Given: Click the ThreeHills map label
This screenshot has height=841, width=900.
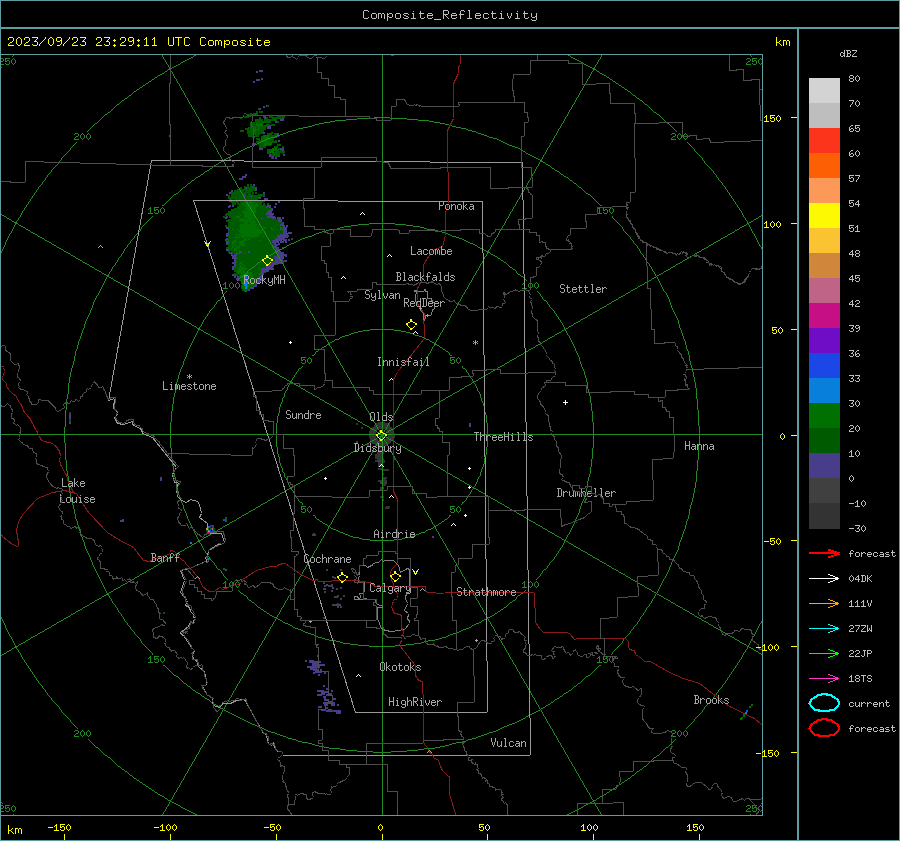Looking at the screenshot, I should point(503,437).
